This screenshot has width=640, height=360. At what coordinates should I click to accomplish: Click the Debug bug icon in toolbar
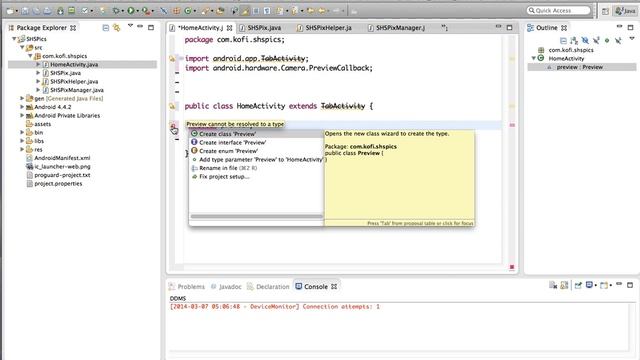click(x=116, y=11)
